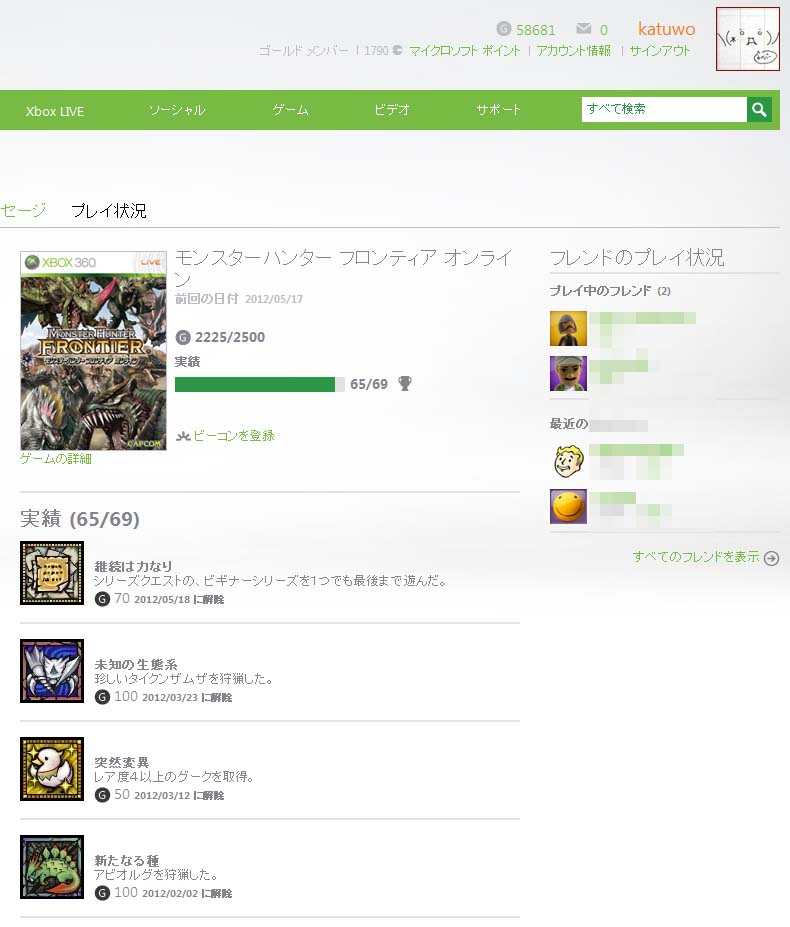
Task: Open the 新たなる種 achievement icon
Action: 52,867
